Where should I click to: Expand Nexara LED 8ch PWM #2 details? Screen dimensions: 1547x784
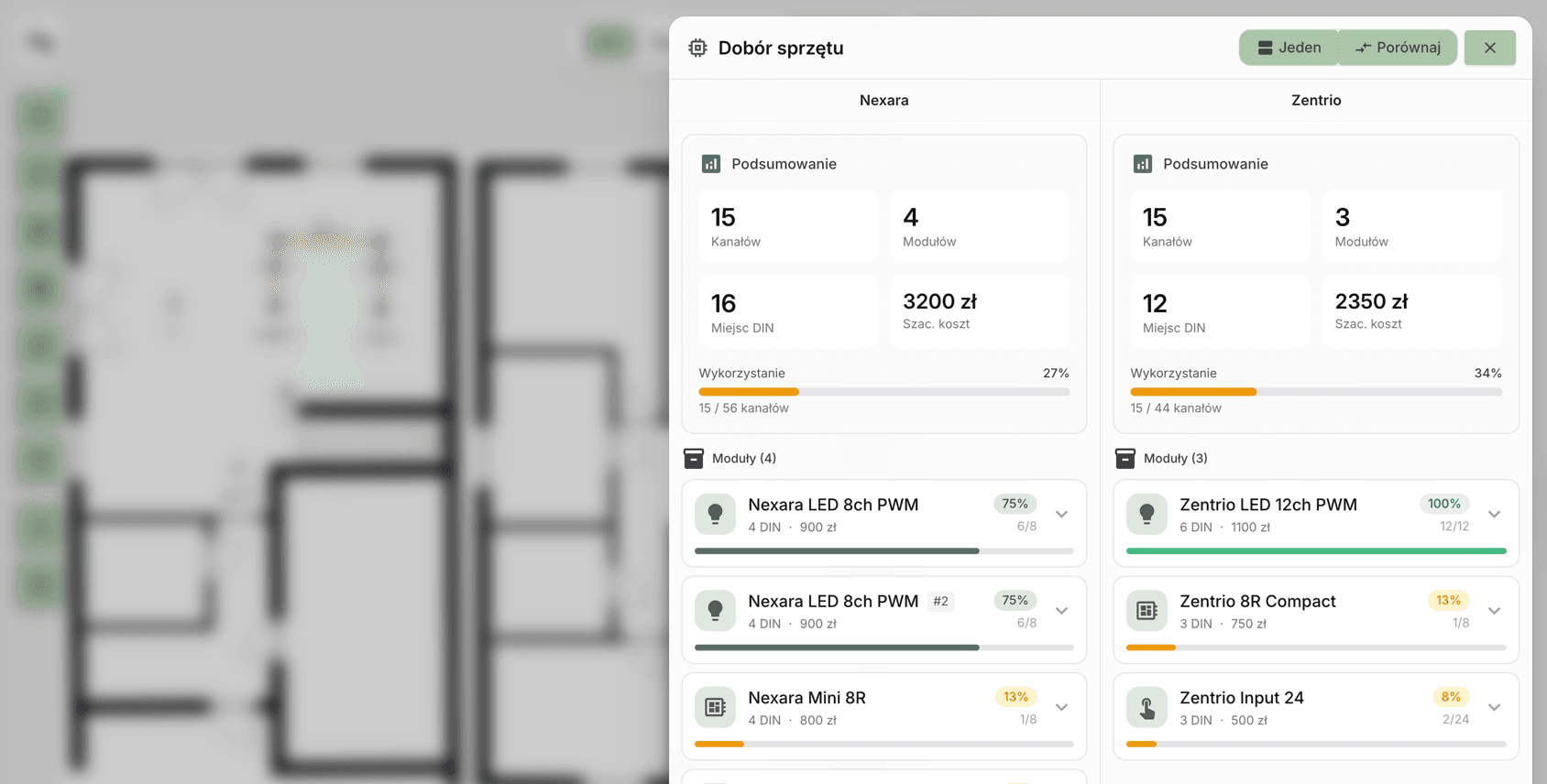pyautogui.click(x=1061, y=611)
